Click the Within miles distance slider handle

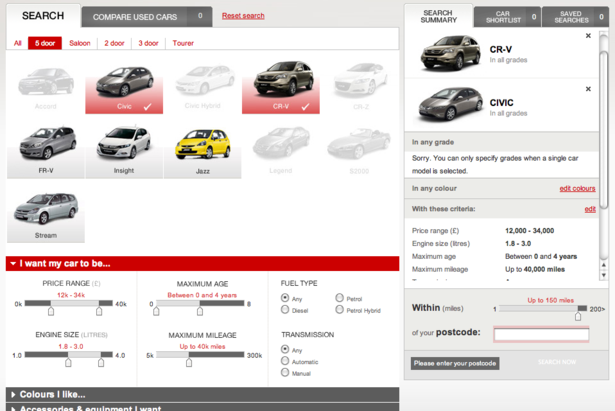tap(578, 316)
